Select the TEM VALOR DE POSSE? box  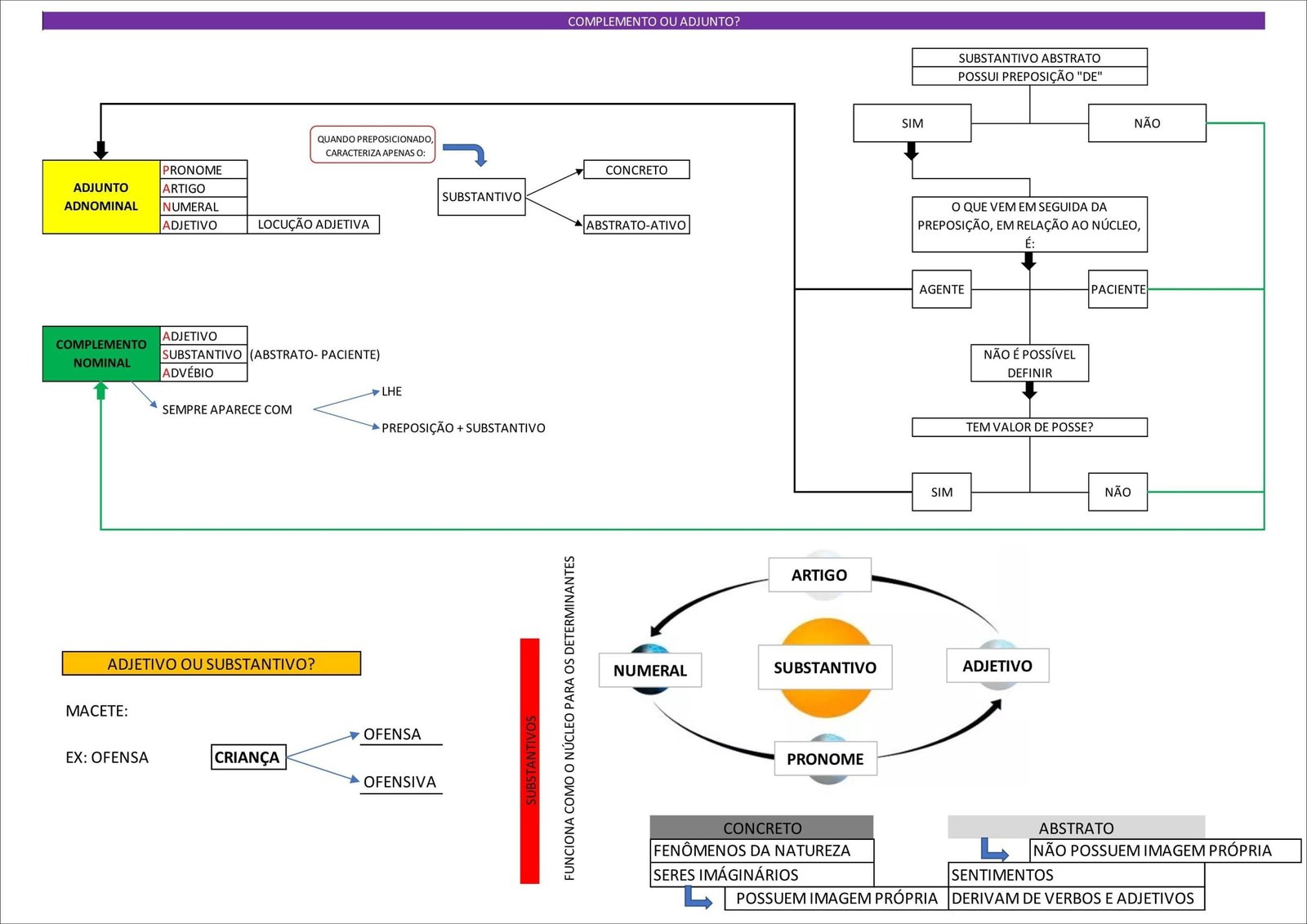(1029, 427)
